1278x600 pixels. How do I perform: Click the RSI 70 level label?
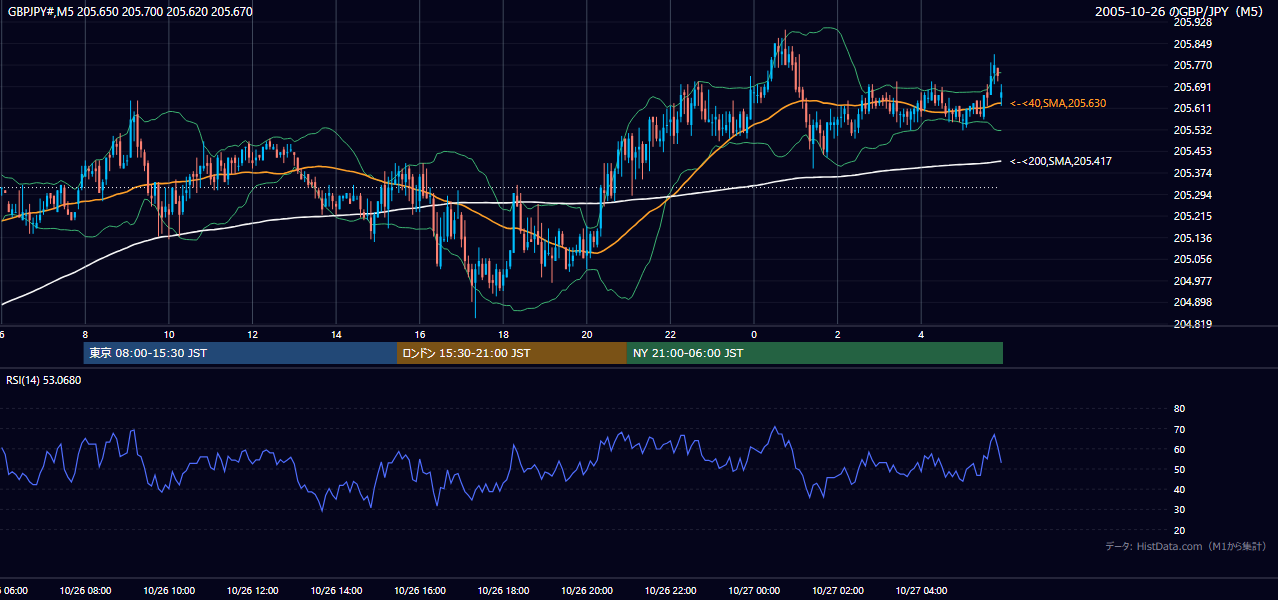(x=1179, y=430)
